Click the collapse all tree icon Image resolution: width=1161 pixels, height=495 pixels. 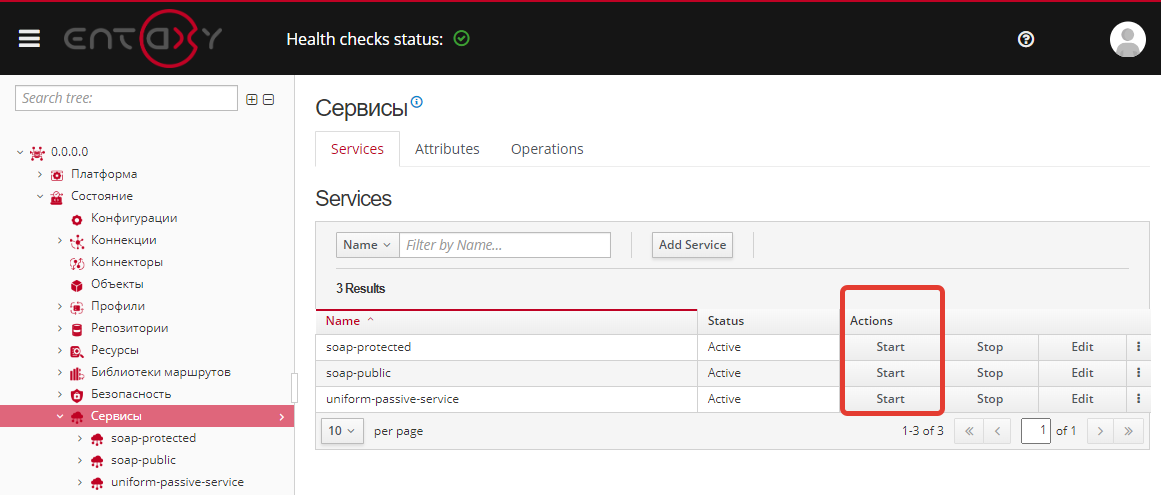(x=268, y=99)
